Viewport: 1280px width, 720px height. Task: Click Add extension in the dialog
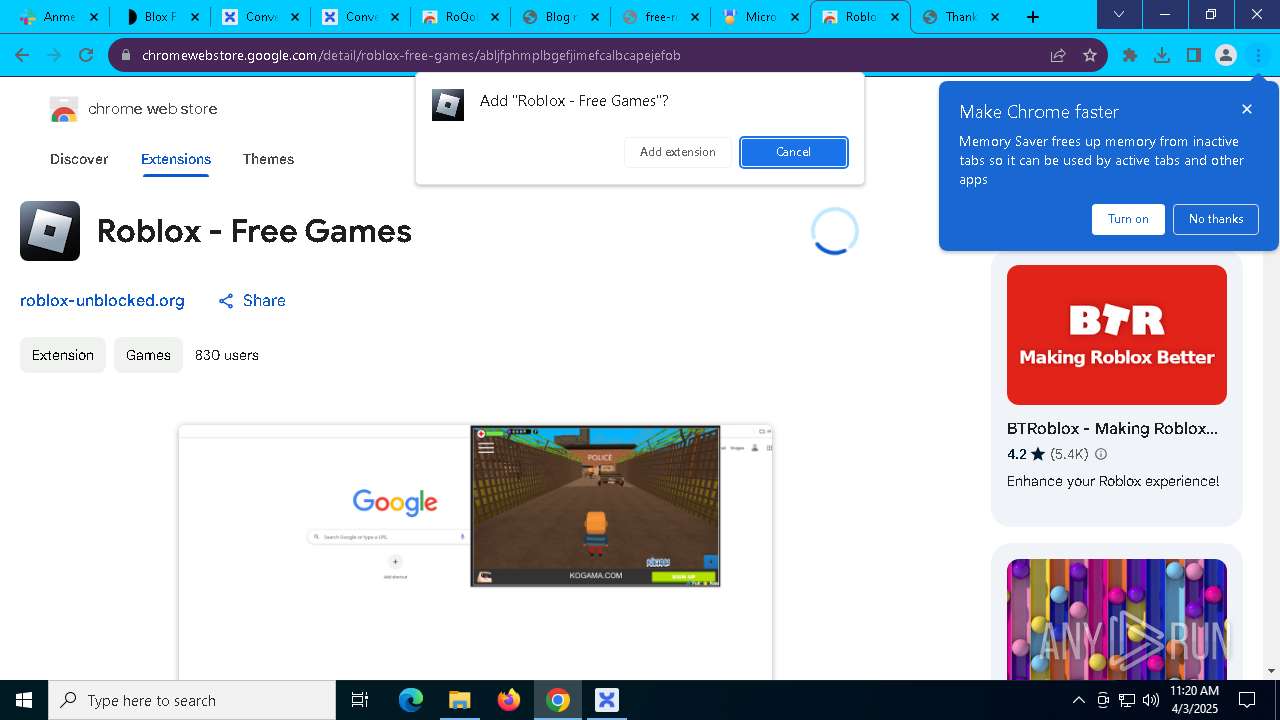678,152
